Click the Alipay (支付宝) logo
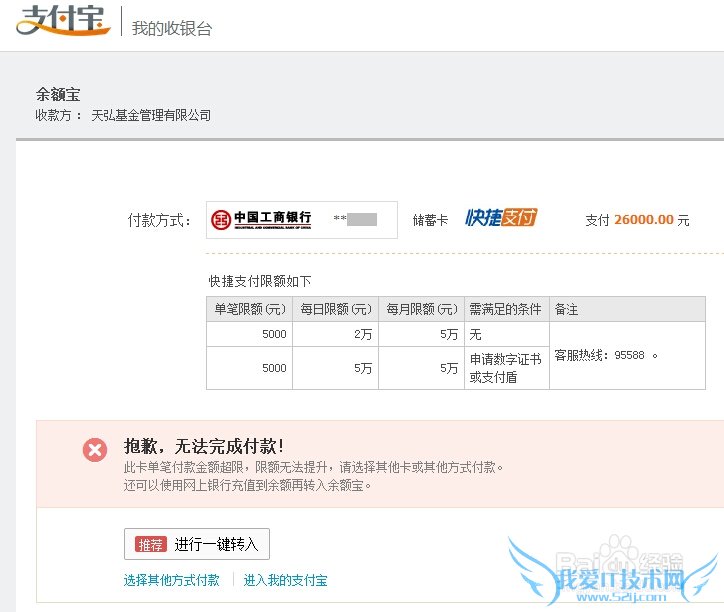724x612 pixels. coord(63,20)
